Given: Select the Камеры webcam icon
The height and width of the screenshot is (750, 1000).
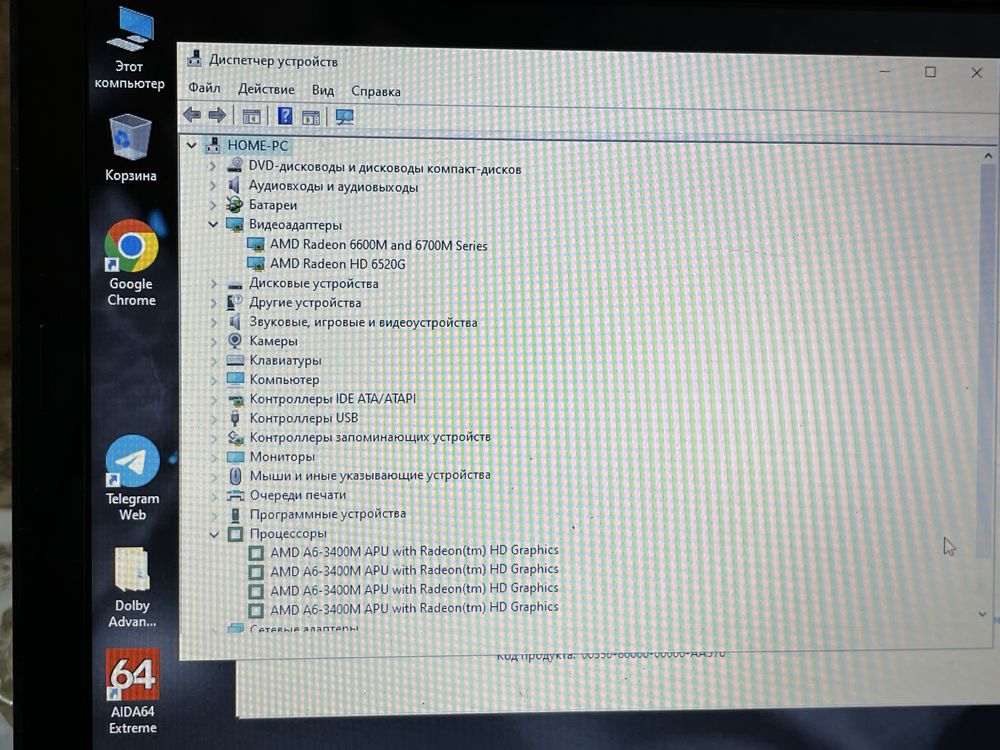Looking at the screenshot, I should [235, 341].
